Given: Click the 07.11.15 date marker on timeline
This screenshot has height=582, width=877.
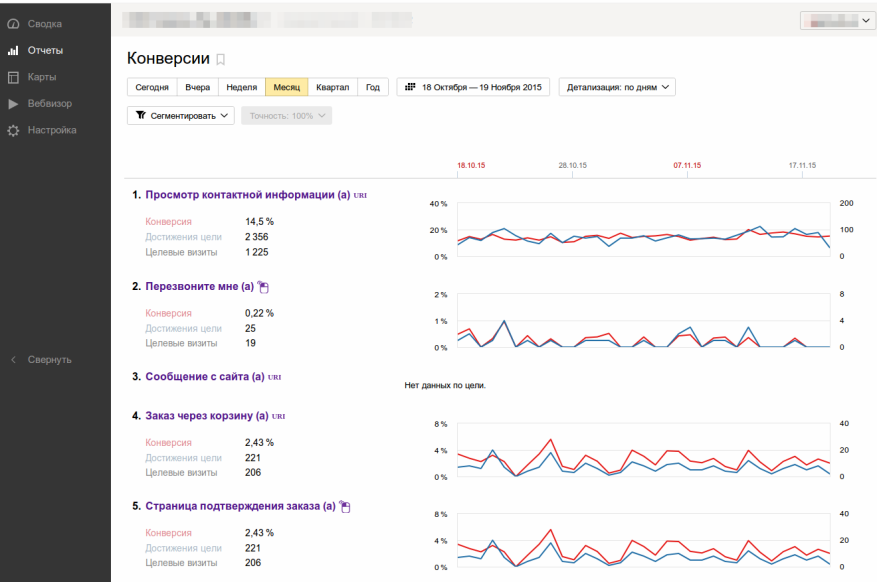Looking at the screenshot, I should 687,164.
